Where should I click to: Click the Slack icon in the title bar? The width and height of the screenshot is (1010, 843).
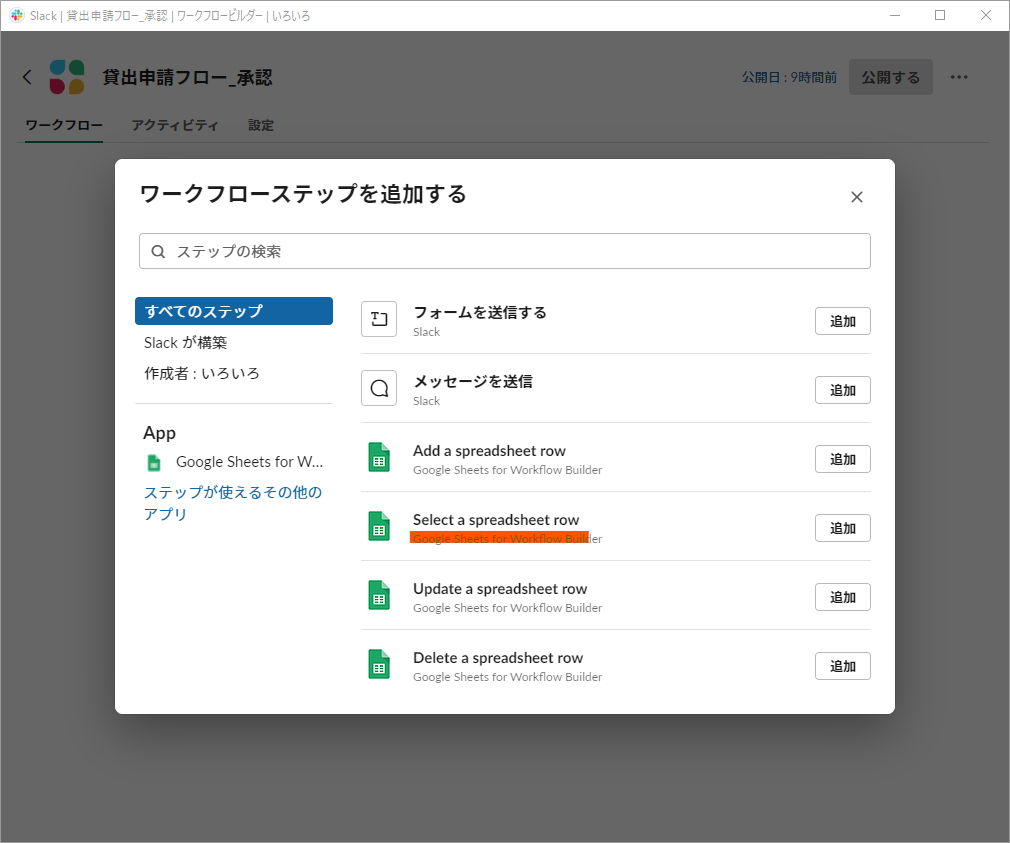pos(17,15)
